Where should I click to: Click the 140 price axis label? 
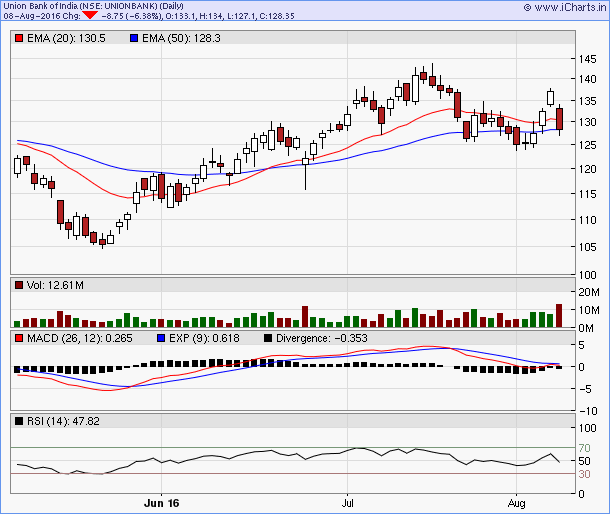[x=587, y=79]
